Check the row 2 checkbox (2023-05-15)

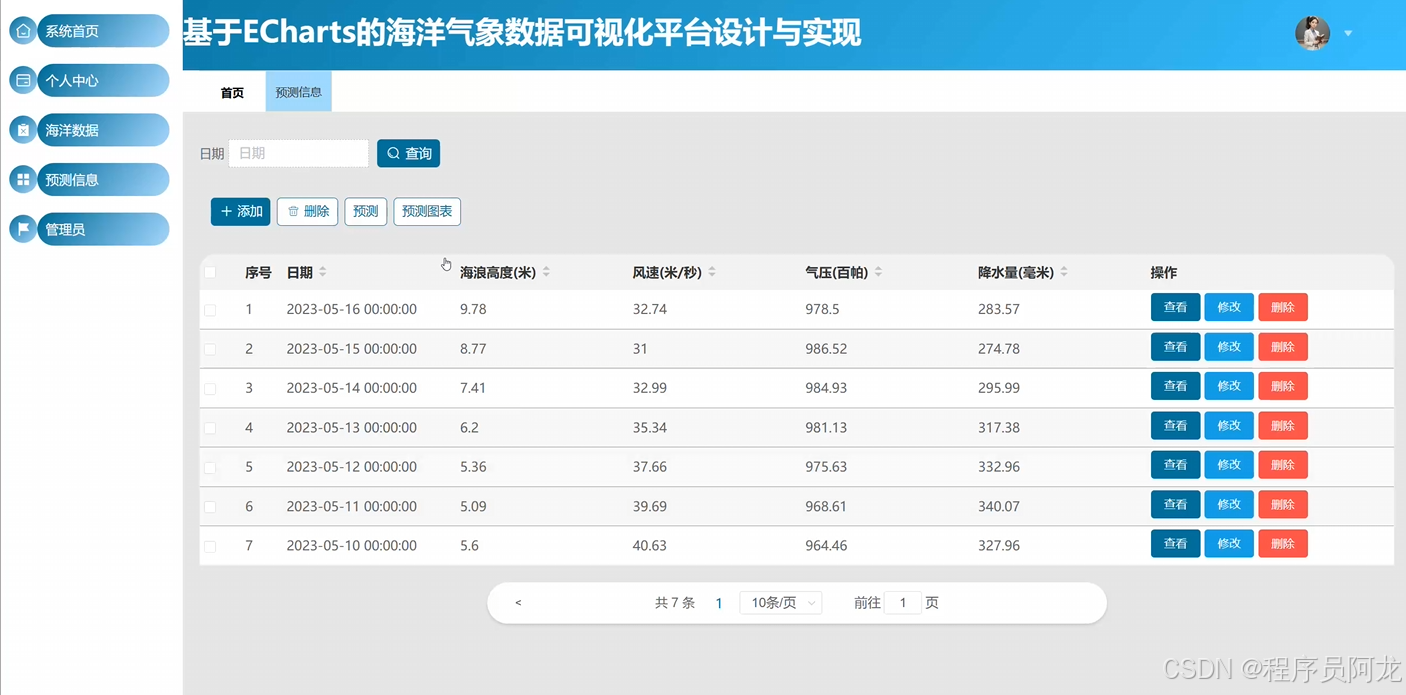click(210, 349)
